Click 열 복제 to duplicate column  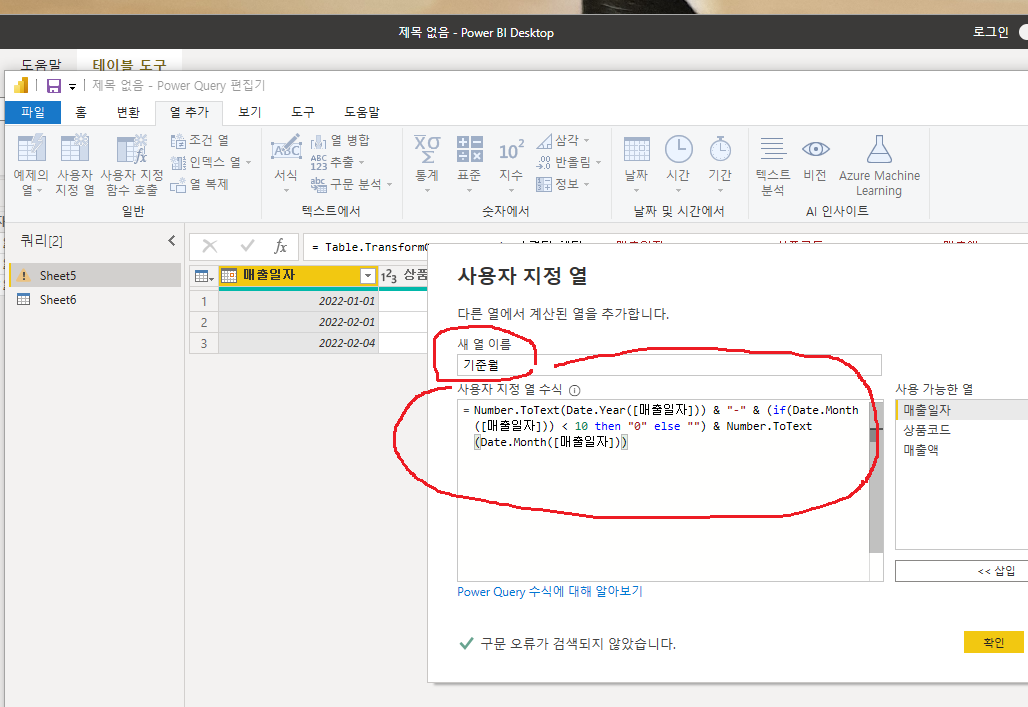pos(200,184)
